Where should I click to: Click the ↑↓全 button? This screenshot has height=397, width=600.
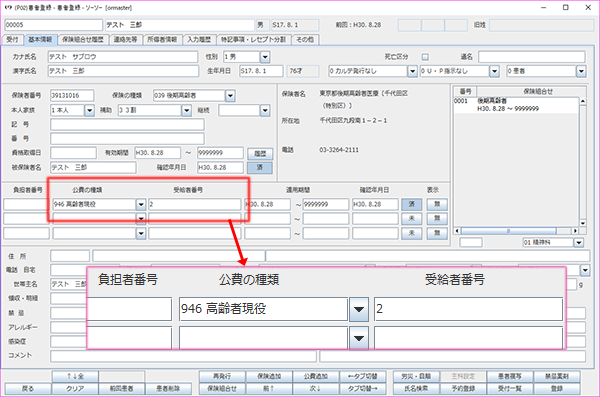tap(75, 376)
